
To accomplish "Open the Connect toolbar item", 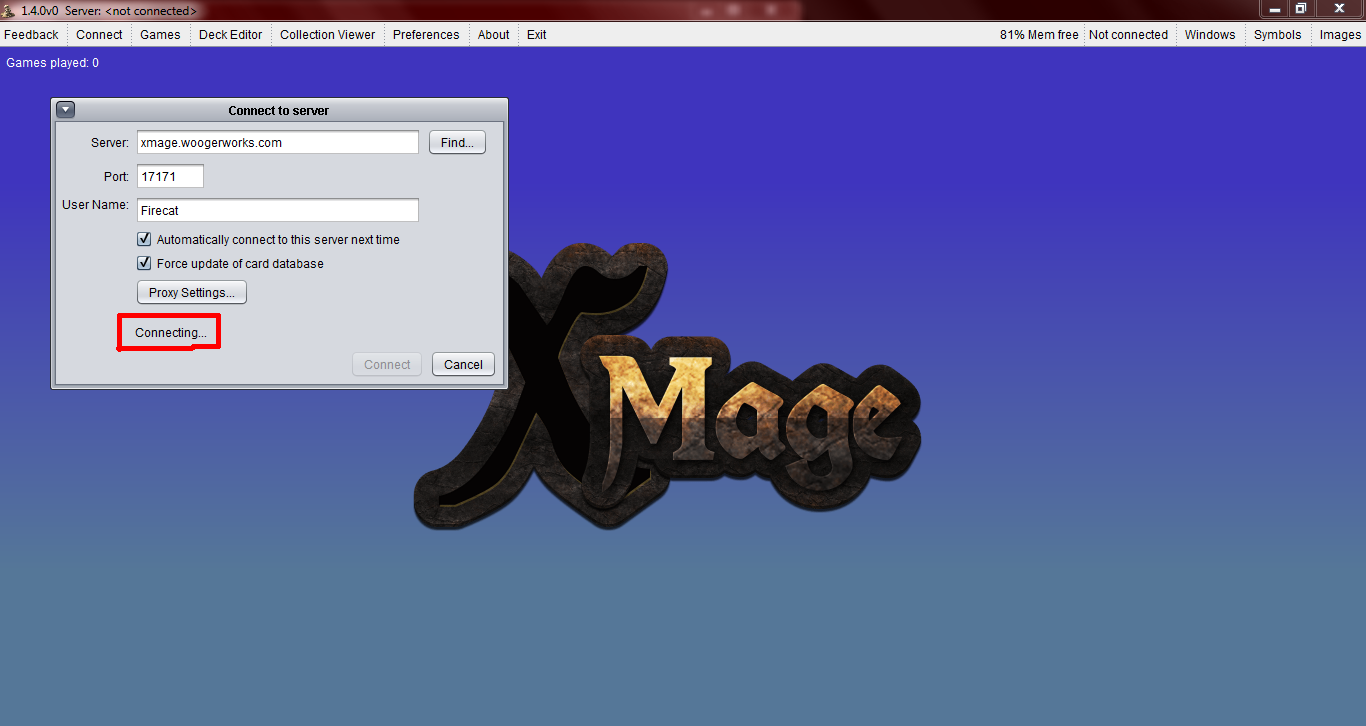I will [x=99, y=34].
